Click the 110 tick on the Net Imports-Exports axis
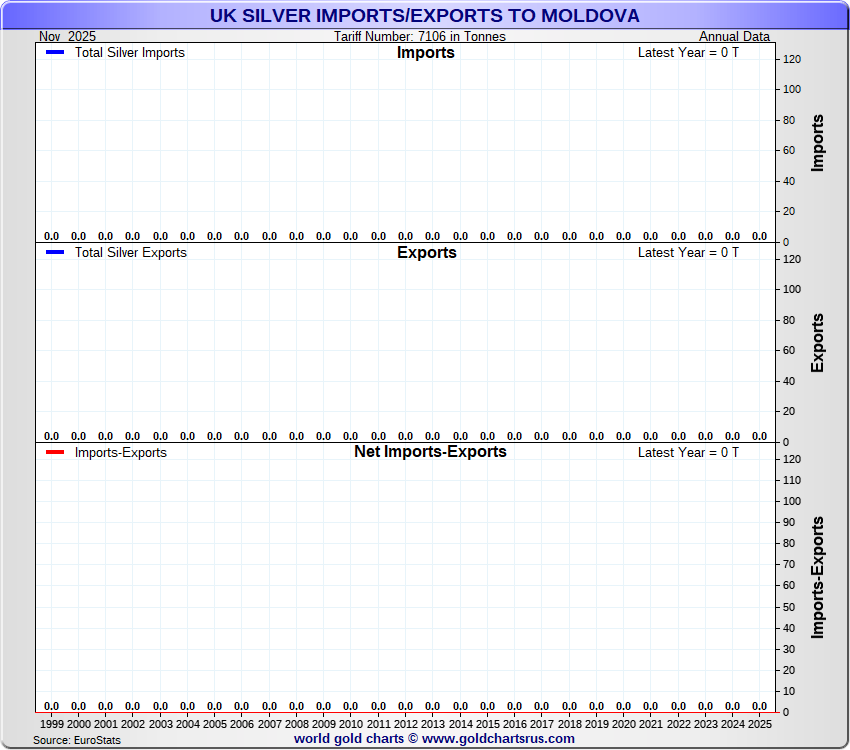Image resolution: width=850 pixels, height=750 pixels. [792, 480]
